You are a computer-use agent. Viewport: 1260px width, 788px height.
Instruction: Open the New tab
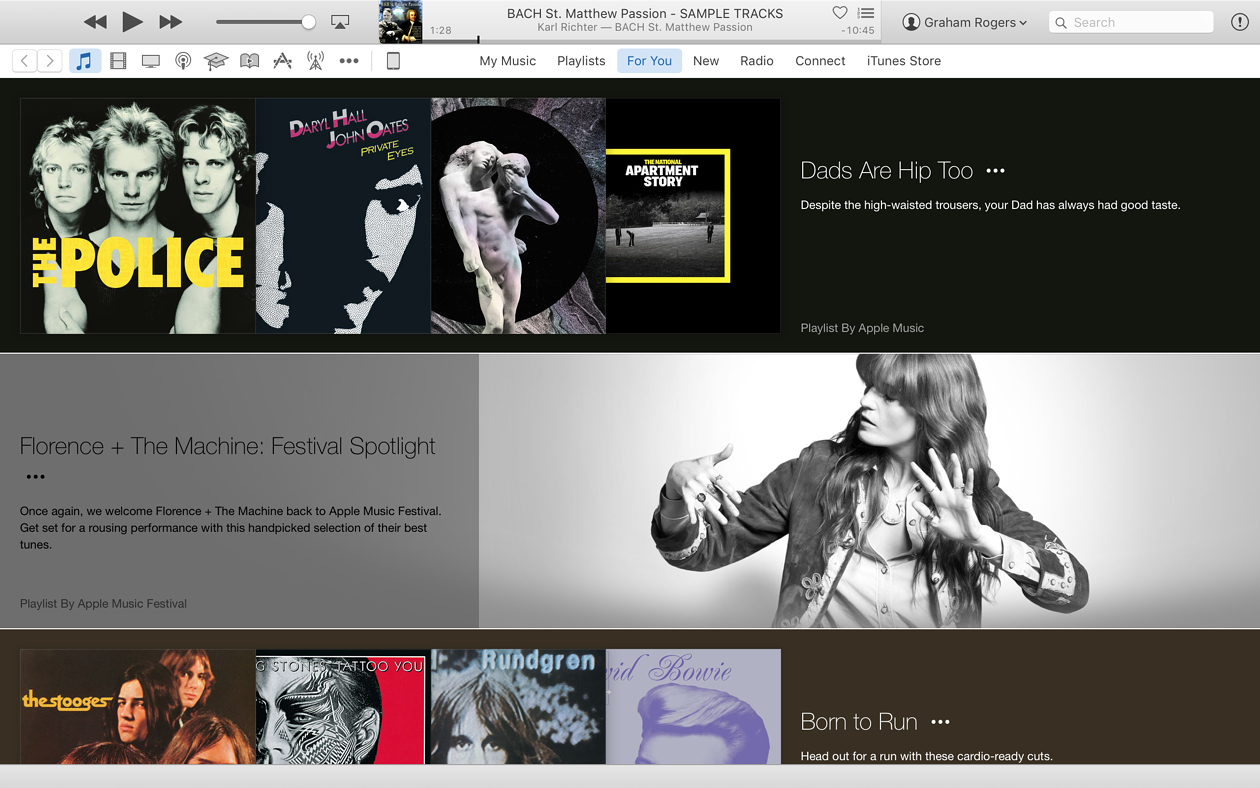[x=706, y=61]
